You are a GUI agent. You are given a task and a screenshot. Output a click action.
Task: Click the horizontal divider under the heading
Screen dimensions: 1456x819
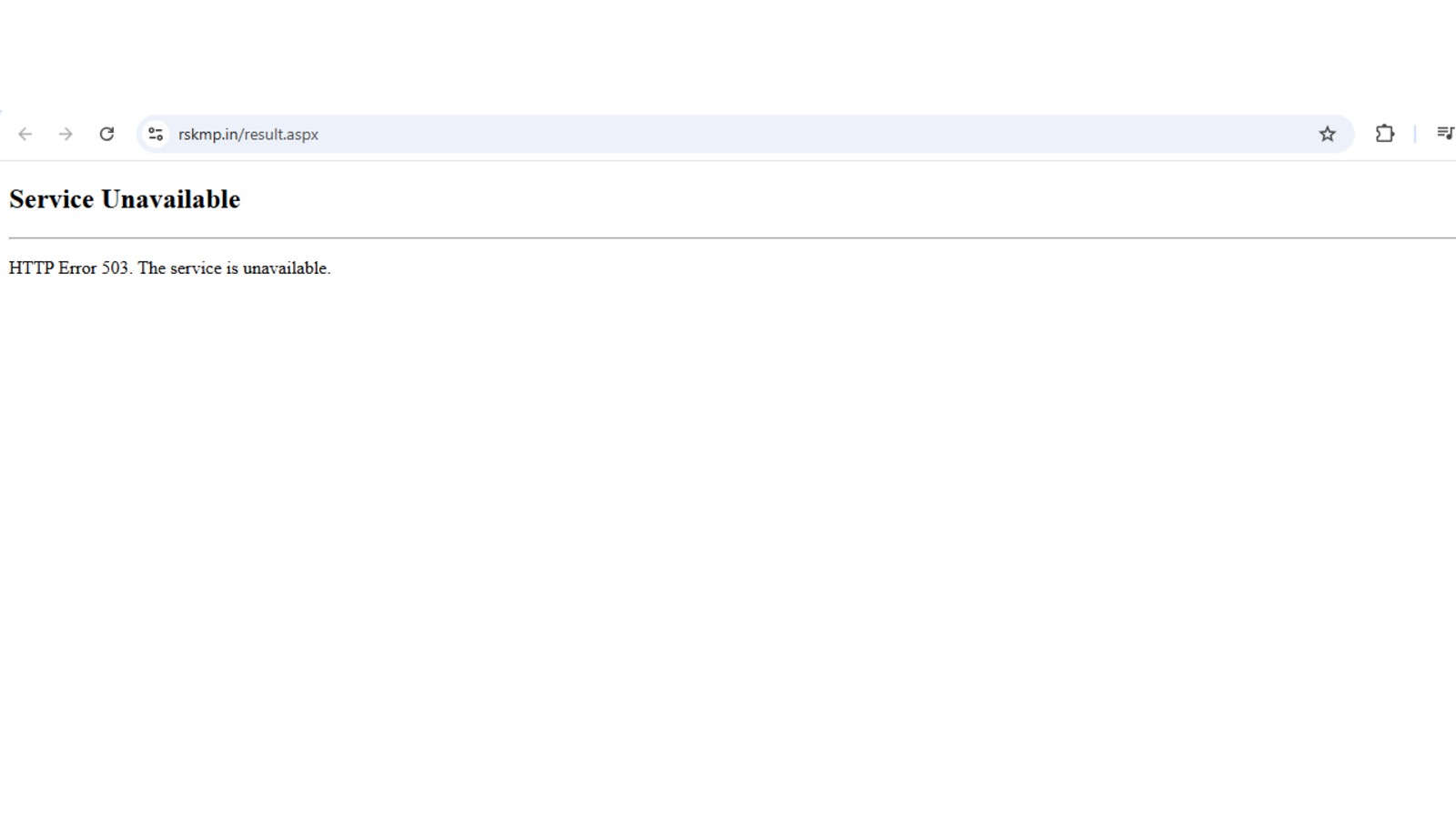click(x=728, y=238)
